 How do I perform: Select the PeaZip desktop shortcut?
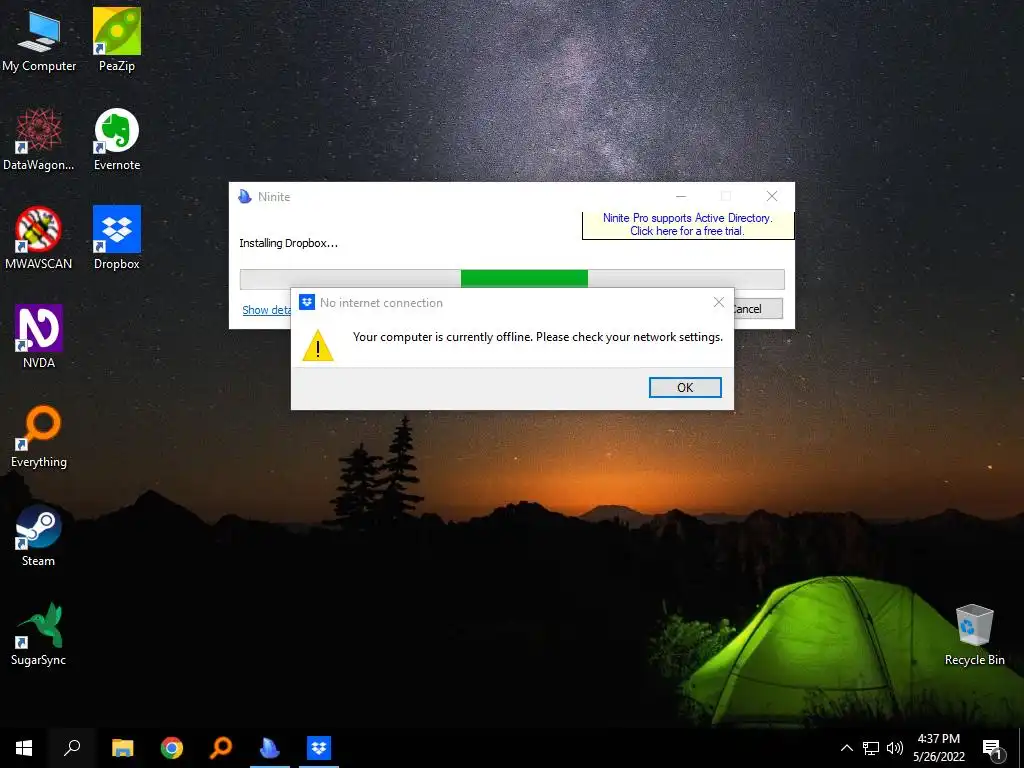coord(117,40)
